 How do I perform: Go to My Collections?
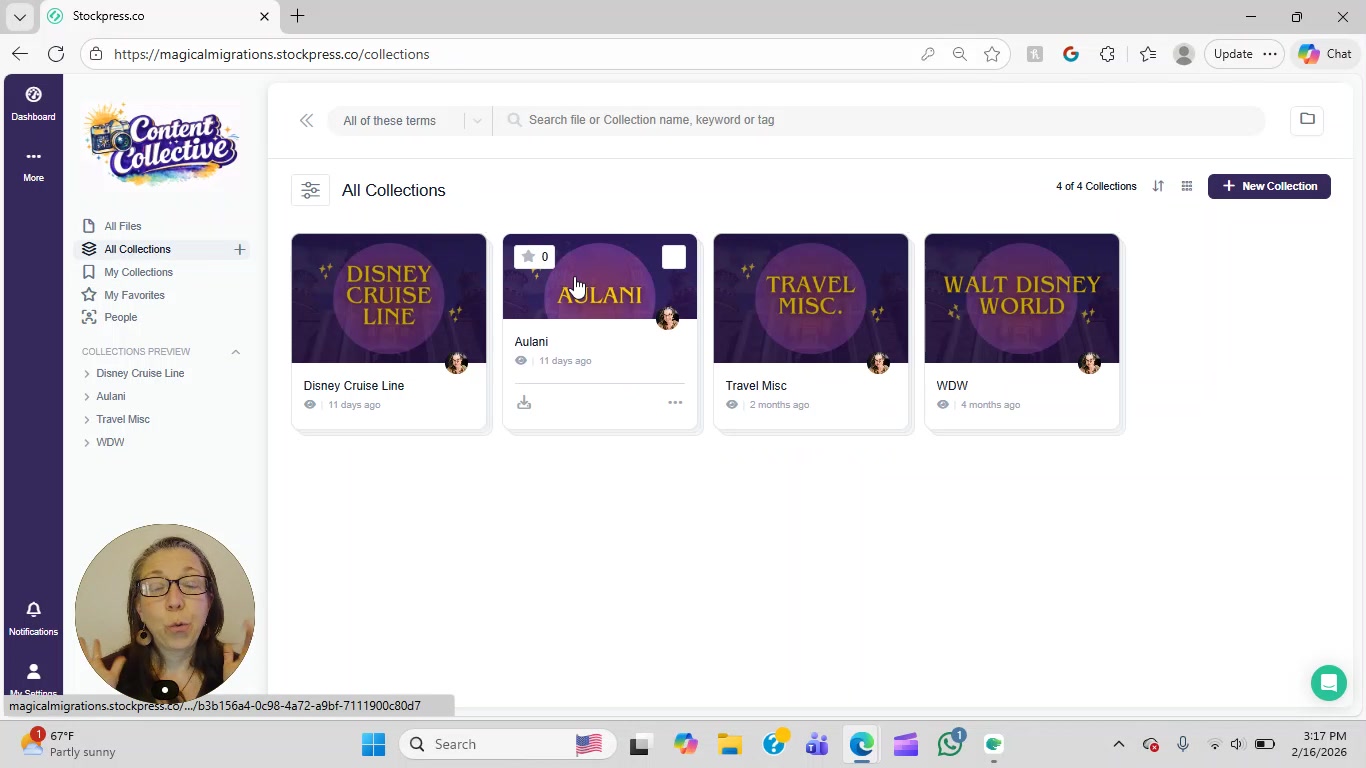[x=139, y=272]
